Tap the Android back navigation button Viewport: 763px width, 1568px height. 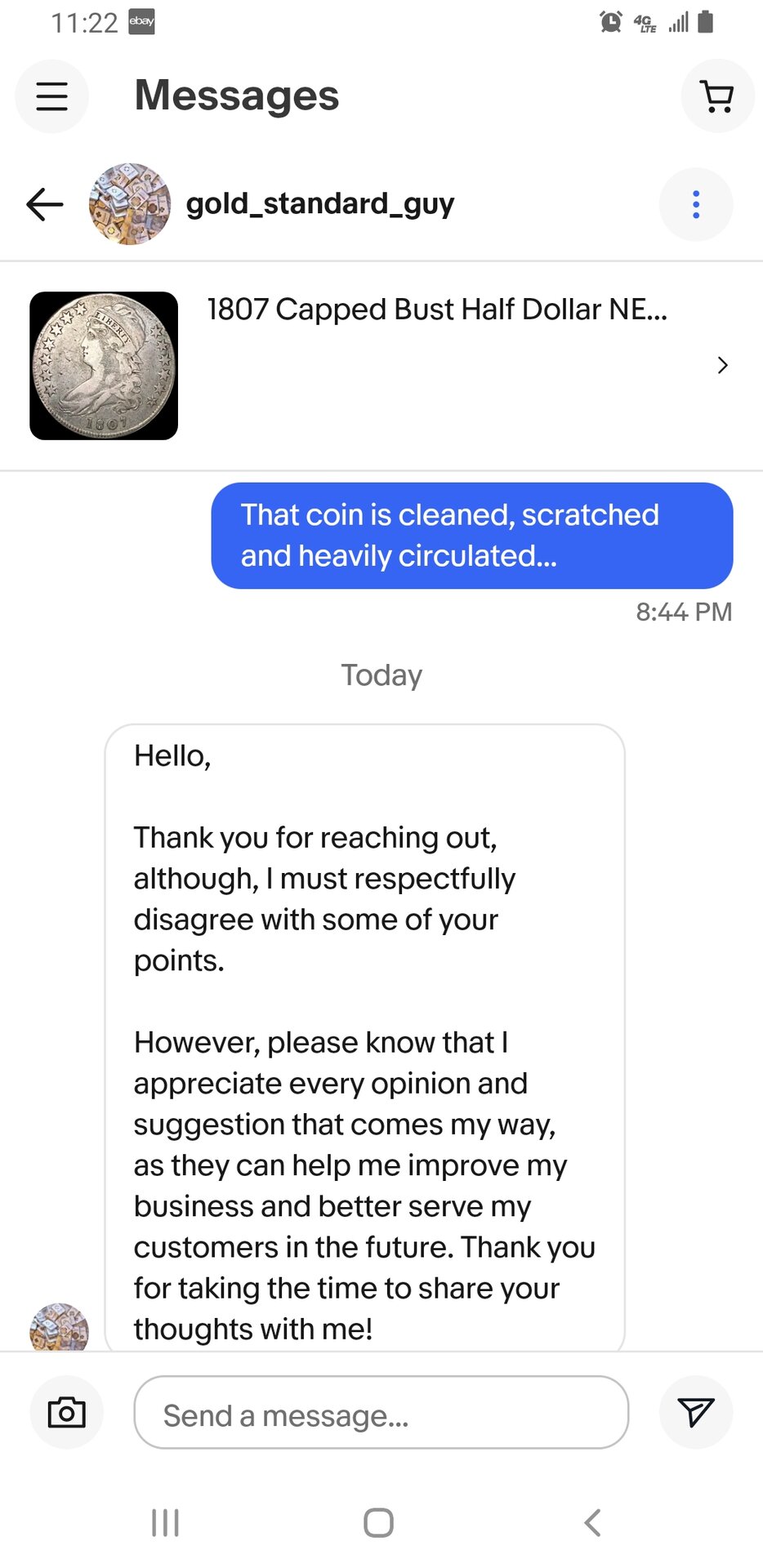click(593, 1522)
